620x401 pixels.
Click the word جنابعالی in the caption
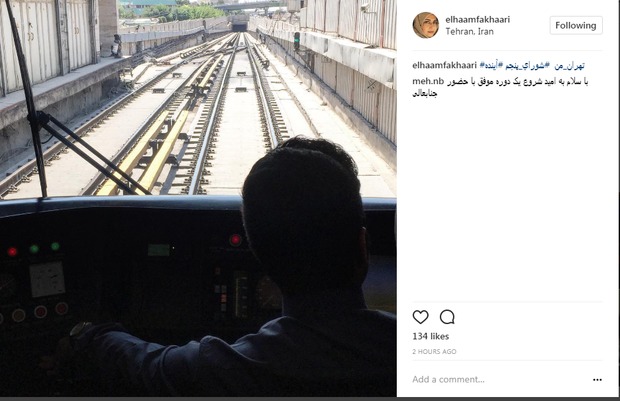coord(424,94)
